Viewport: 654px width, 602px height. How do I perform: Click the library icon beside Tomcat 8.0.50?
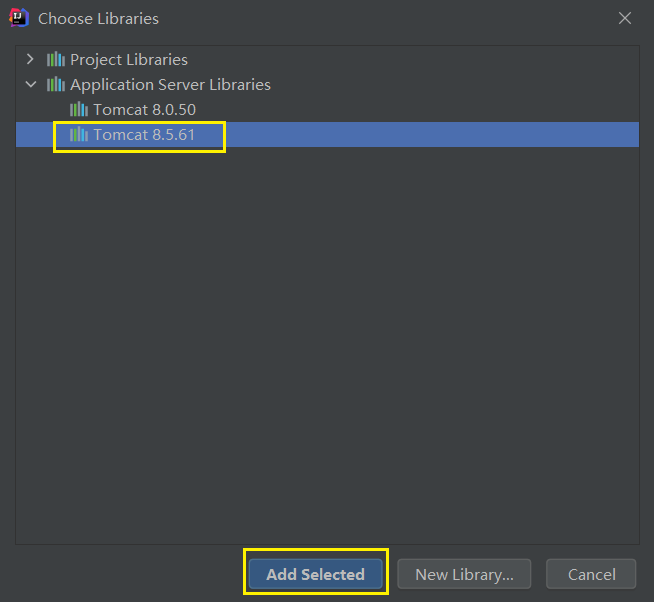tap(79, 110)
